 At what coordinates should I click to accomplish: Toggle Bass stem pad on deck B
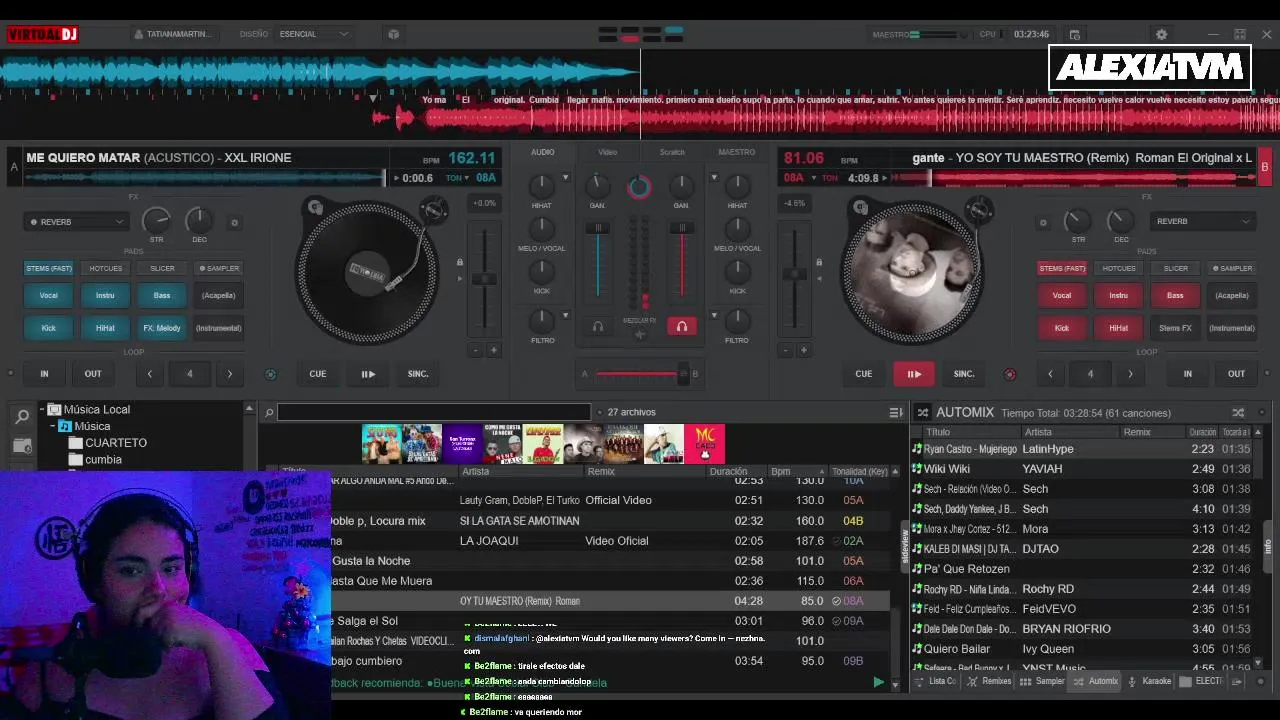[1175, 295]
